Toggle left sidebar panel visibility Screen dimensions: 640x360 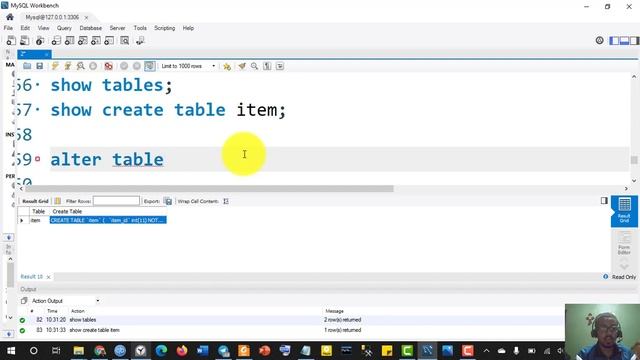click(614, 40)
